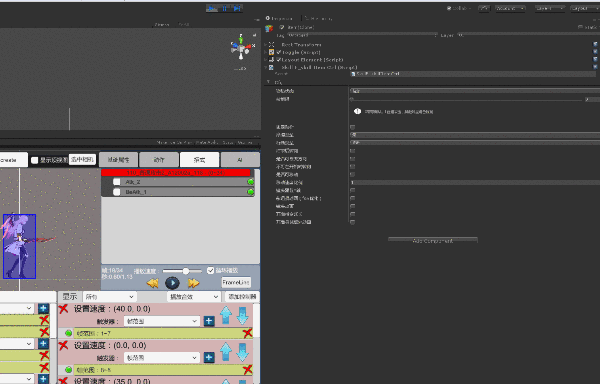Click the yellow rewind arrows in animation preview

pyautogui.click(x=153, y=283)
